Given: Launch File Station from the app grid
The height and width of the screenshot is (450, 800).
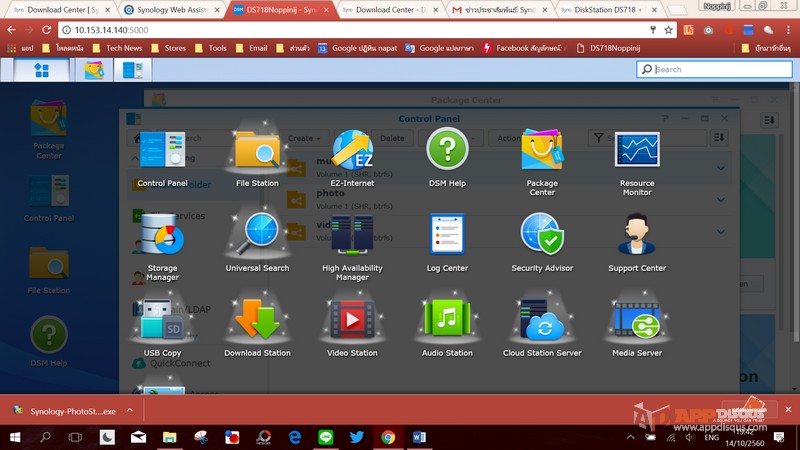Looking at the screenshot, I should pyautogui.click(x=257, y=159).
